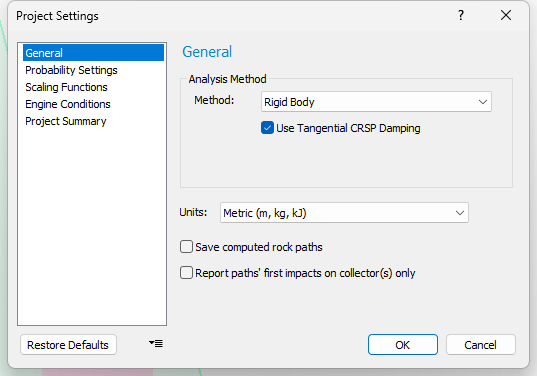Click the help question mark icon
The width and height of the screenshot is (537, 376).
(x=461, y=15)
